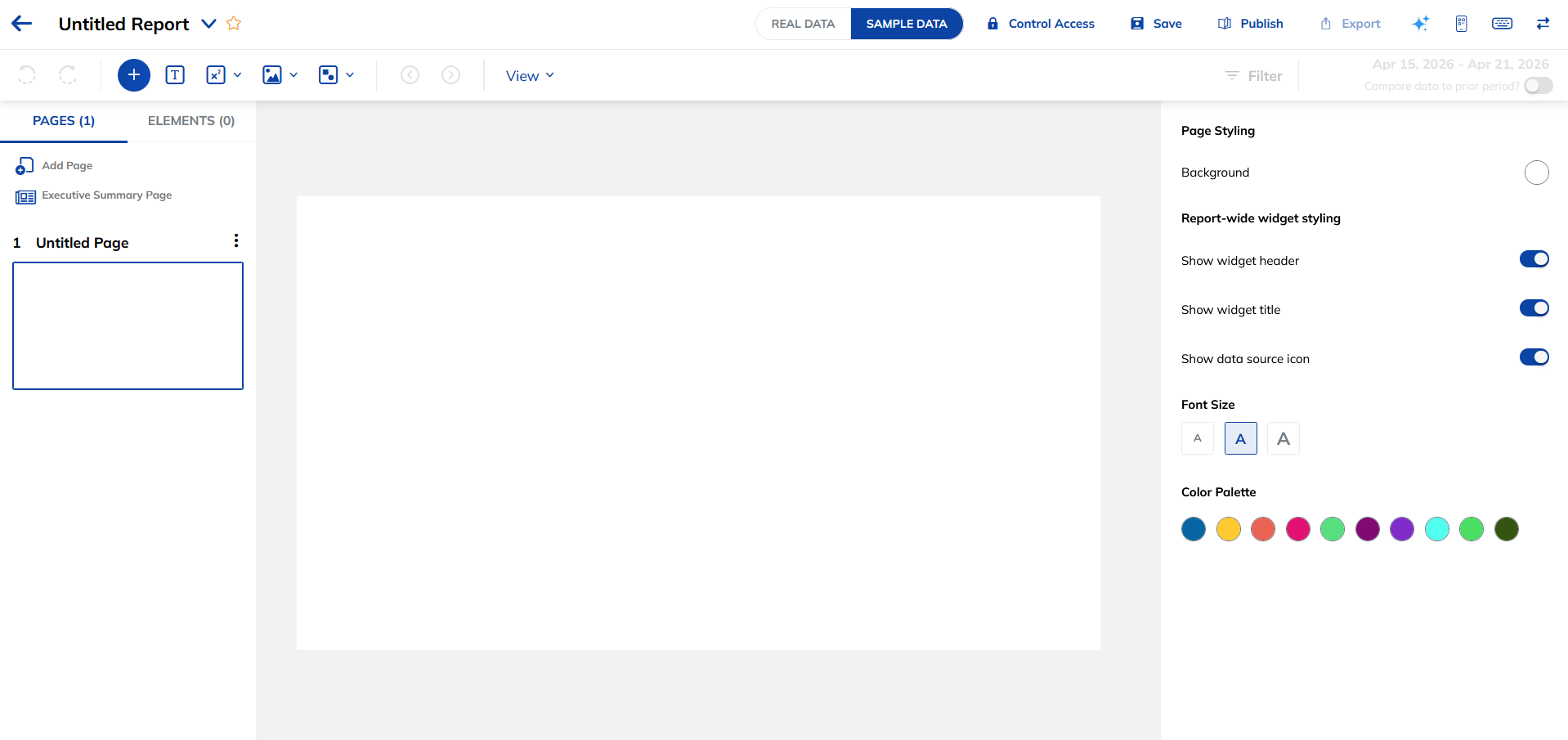Toggle Show widget header switch
1568x740 pixels.
[x=1534, y=259]
